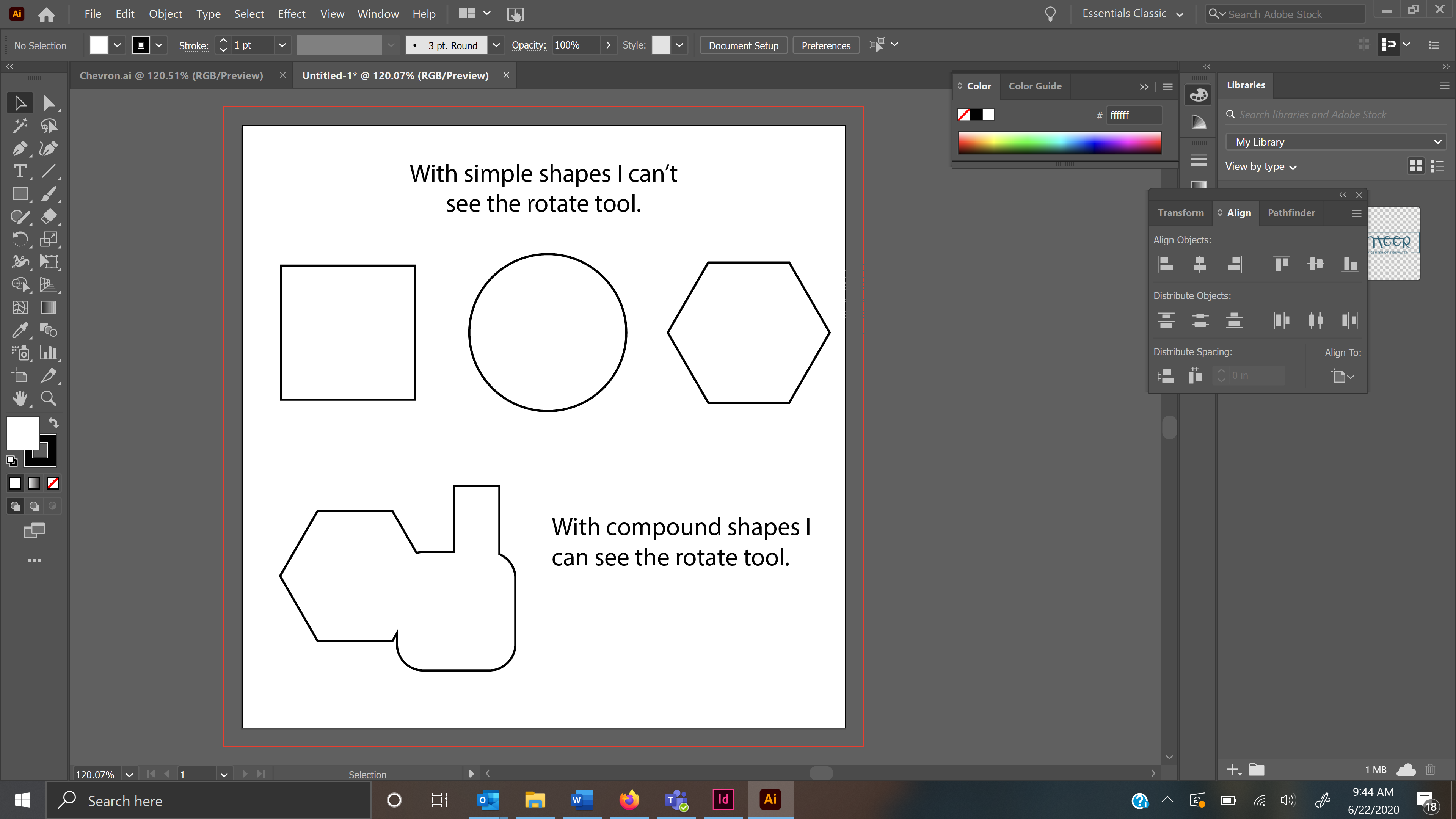Open the View by type dropdown
The width and height of the screenshot is (1456, 819).
point(1261,166)
